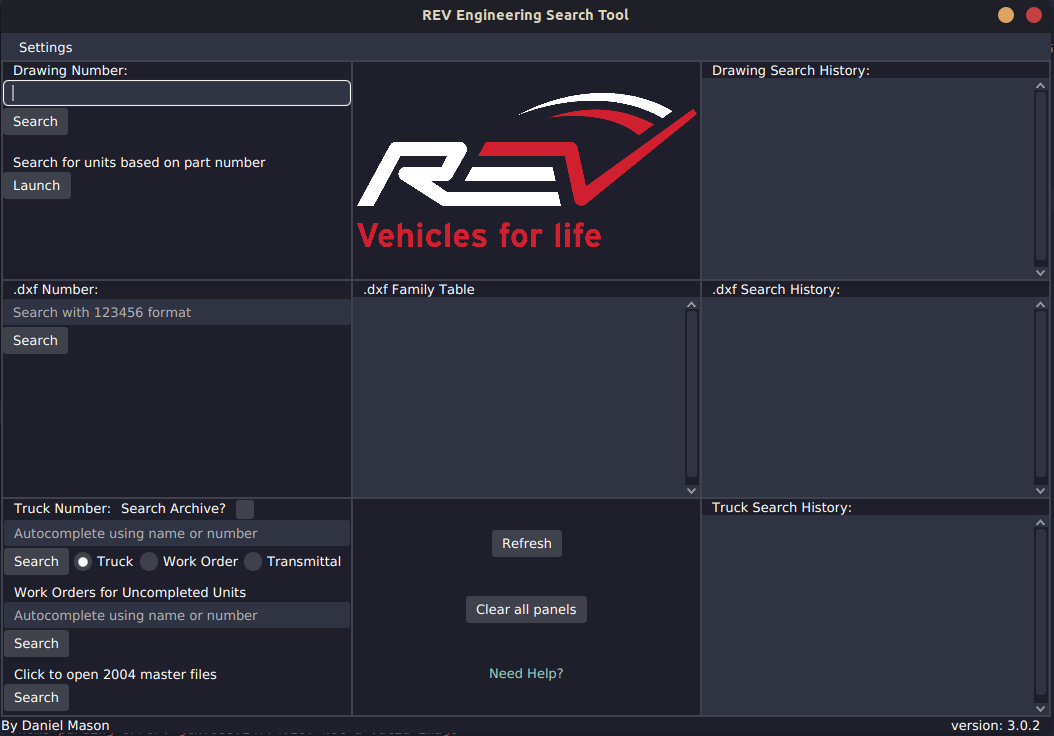Click the version: 3.0.2 status text

click(x=995, y=726)
